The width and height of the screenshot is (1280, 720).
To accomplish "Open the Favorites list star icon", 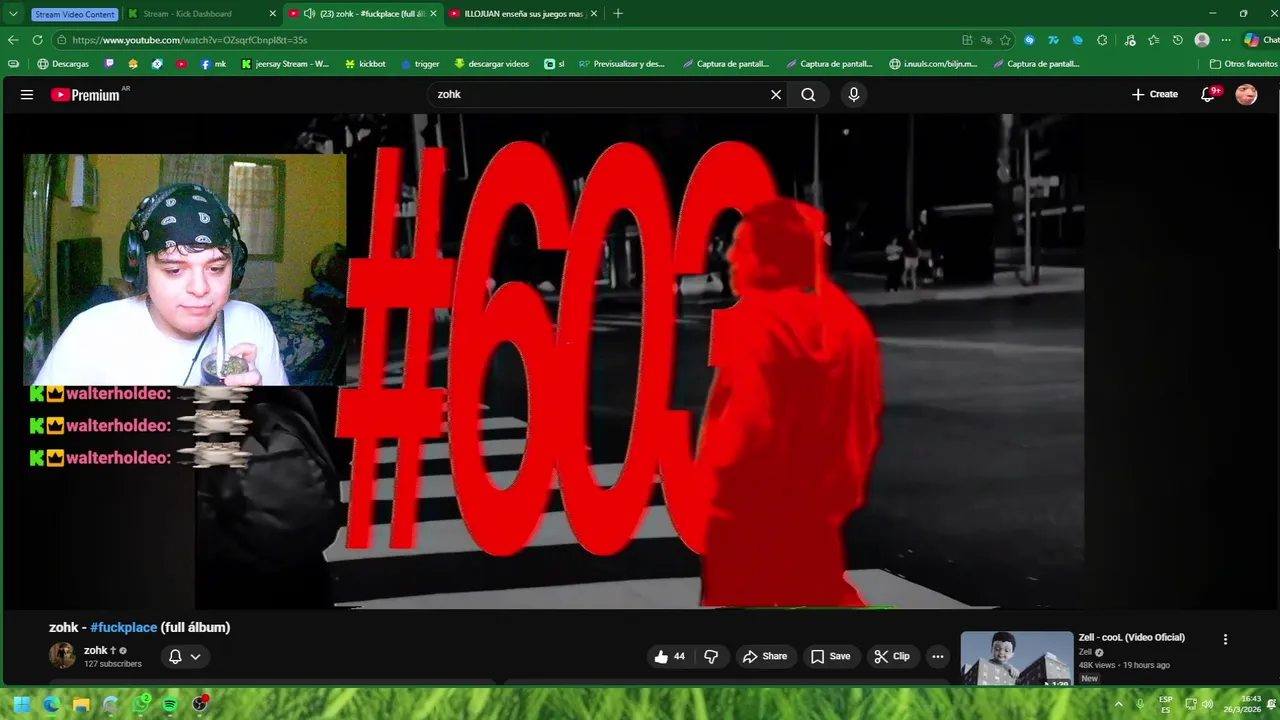I will pyautogui.click(x=1154, y=40).
